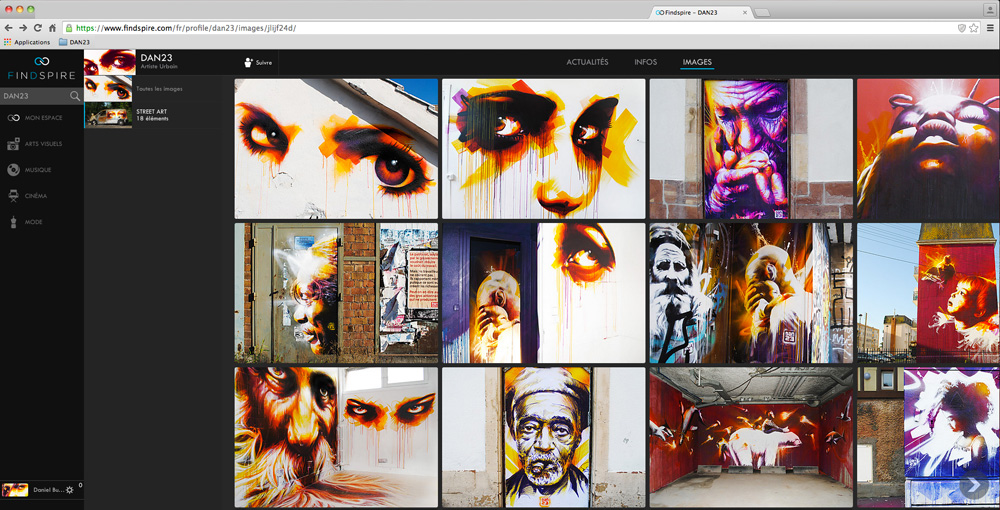Open orange bearded man with eyes image

336,437
